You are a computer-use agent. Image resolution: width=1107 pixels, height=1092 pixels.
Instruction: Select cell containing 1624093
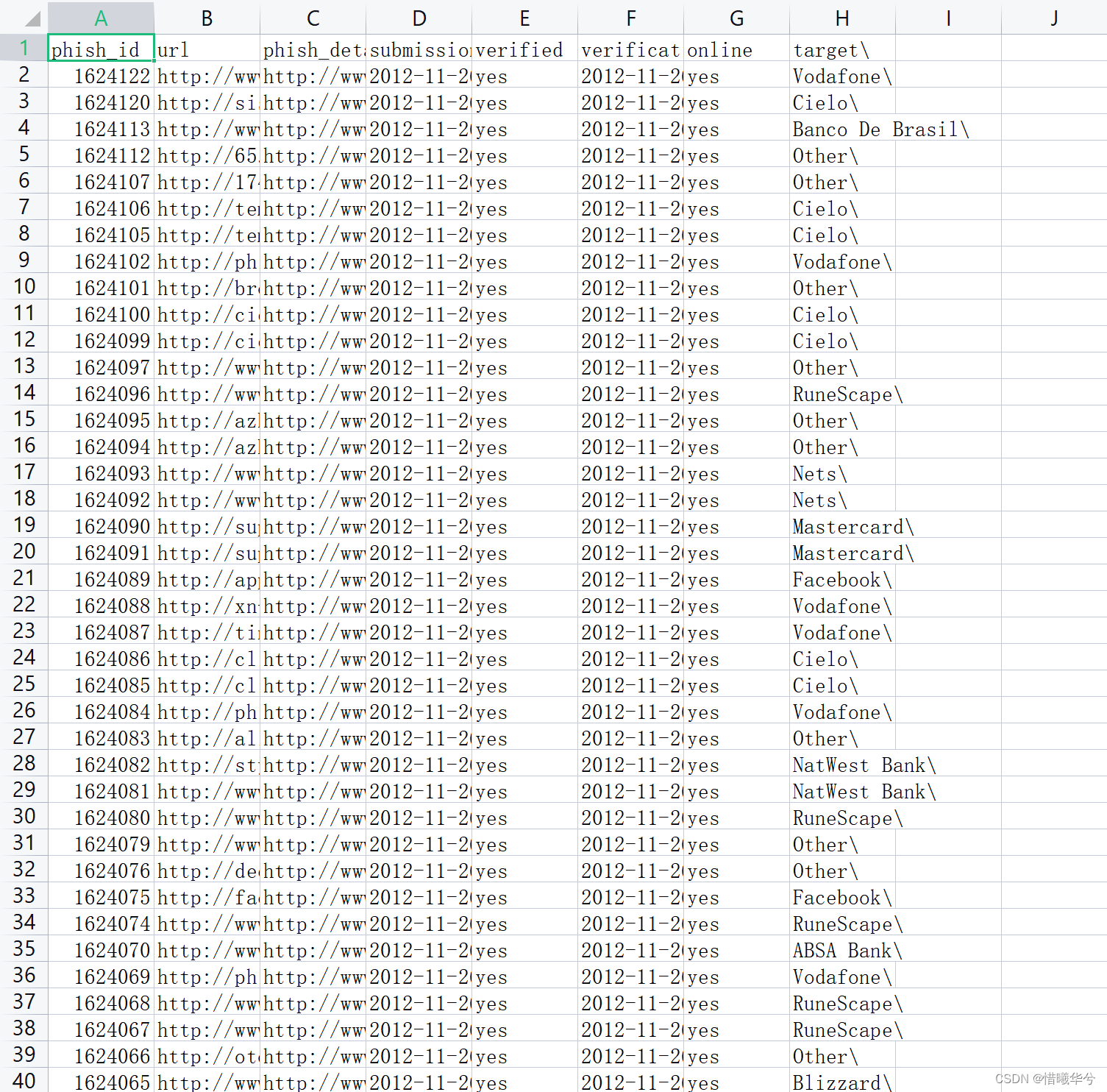pos(101,472)
